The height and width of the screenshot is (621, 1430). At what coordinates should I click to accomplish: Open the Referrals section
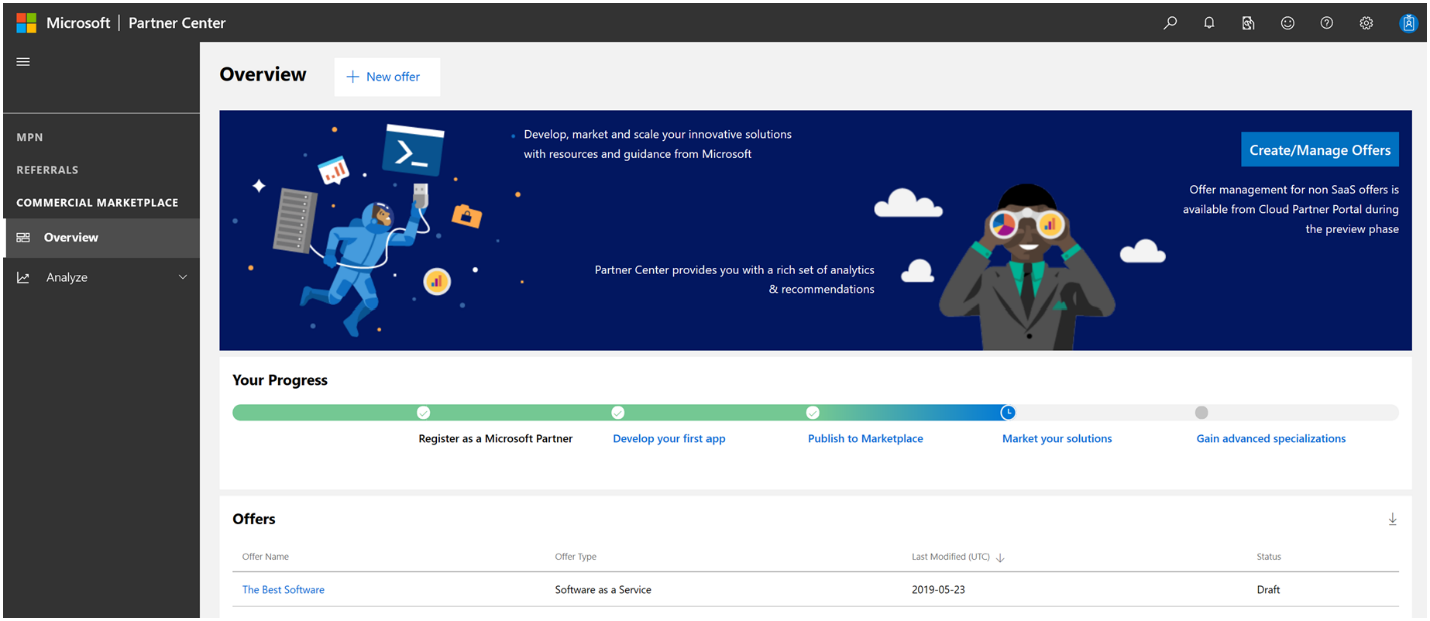[x=47, y=170]
